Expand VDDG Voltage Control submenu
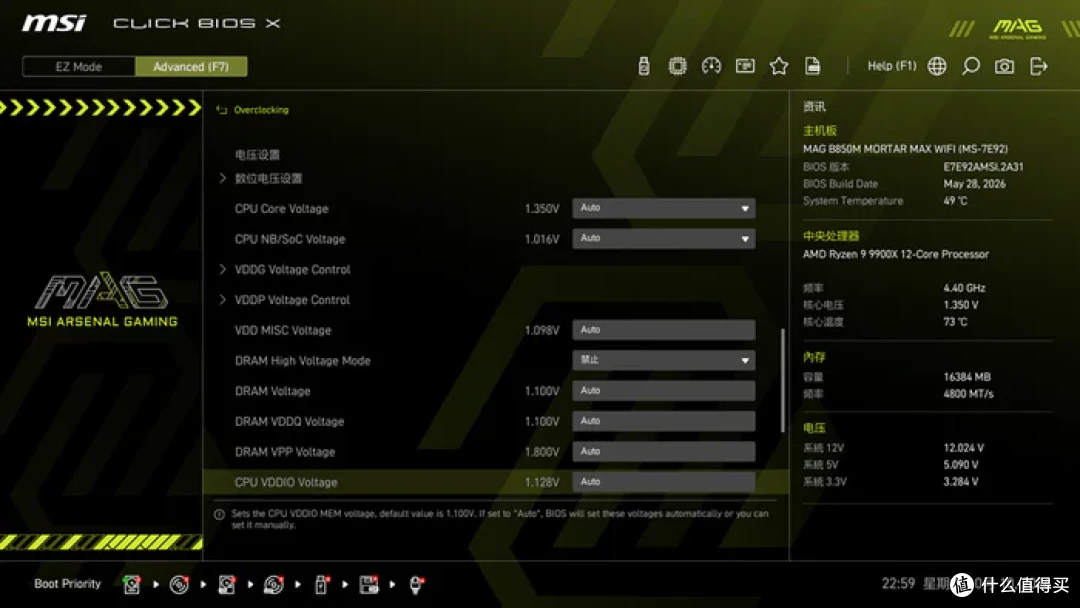 pos(292,269)
